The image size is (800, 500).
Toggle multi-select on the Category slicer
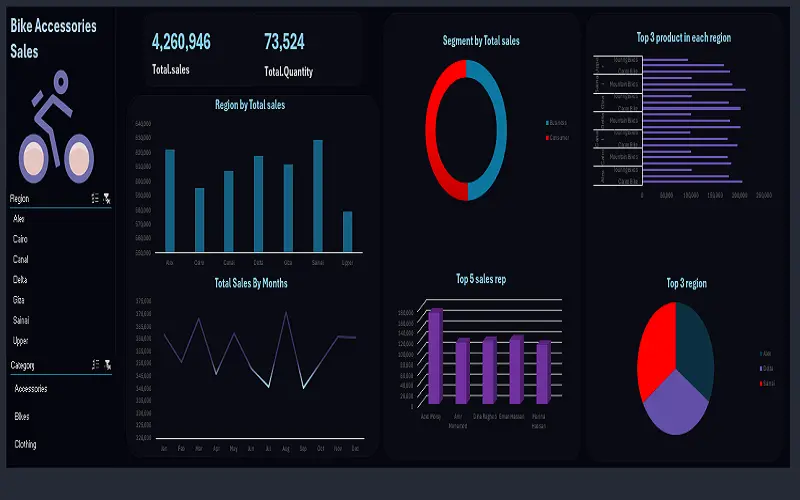coord(95,364)
